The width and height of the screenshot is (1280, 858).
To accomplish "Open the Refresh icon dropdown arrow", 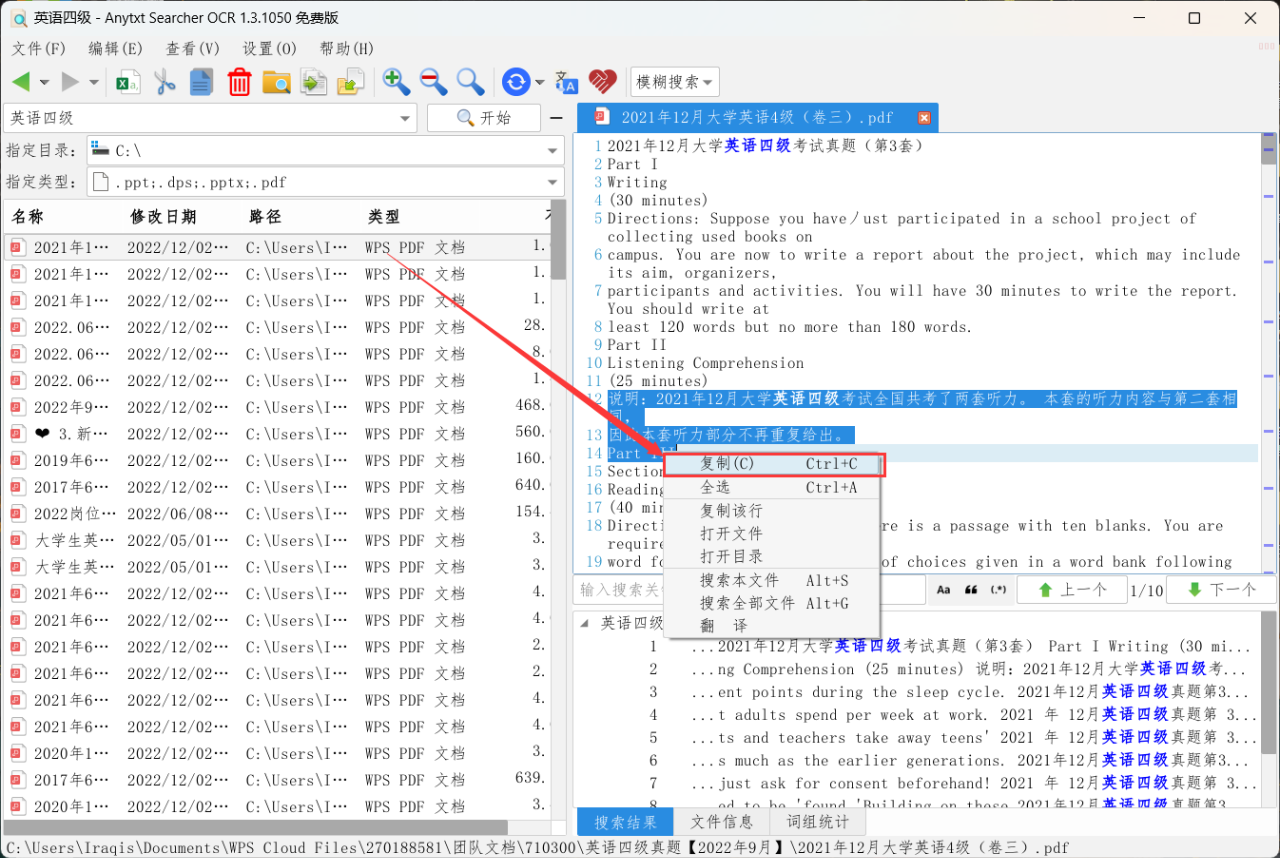I will point(540,82).
